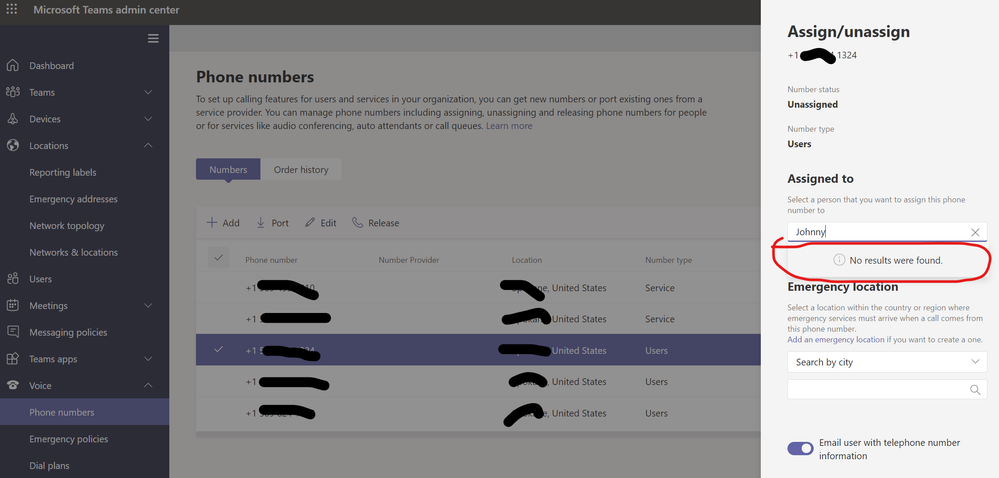This screenshot has height=478, width=999.
Task: Sort by Number Provider column header
Action: 409,260
